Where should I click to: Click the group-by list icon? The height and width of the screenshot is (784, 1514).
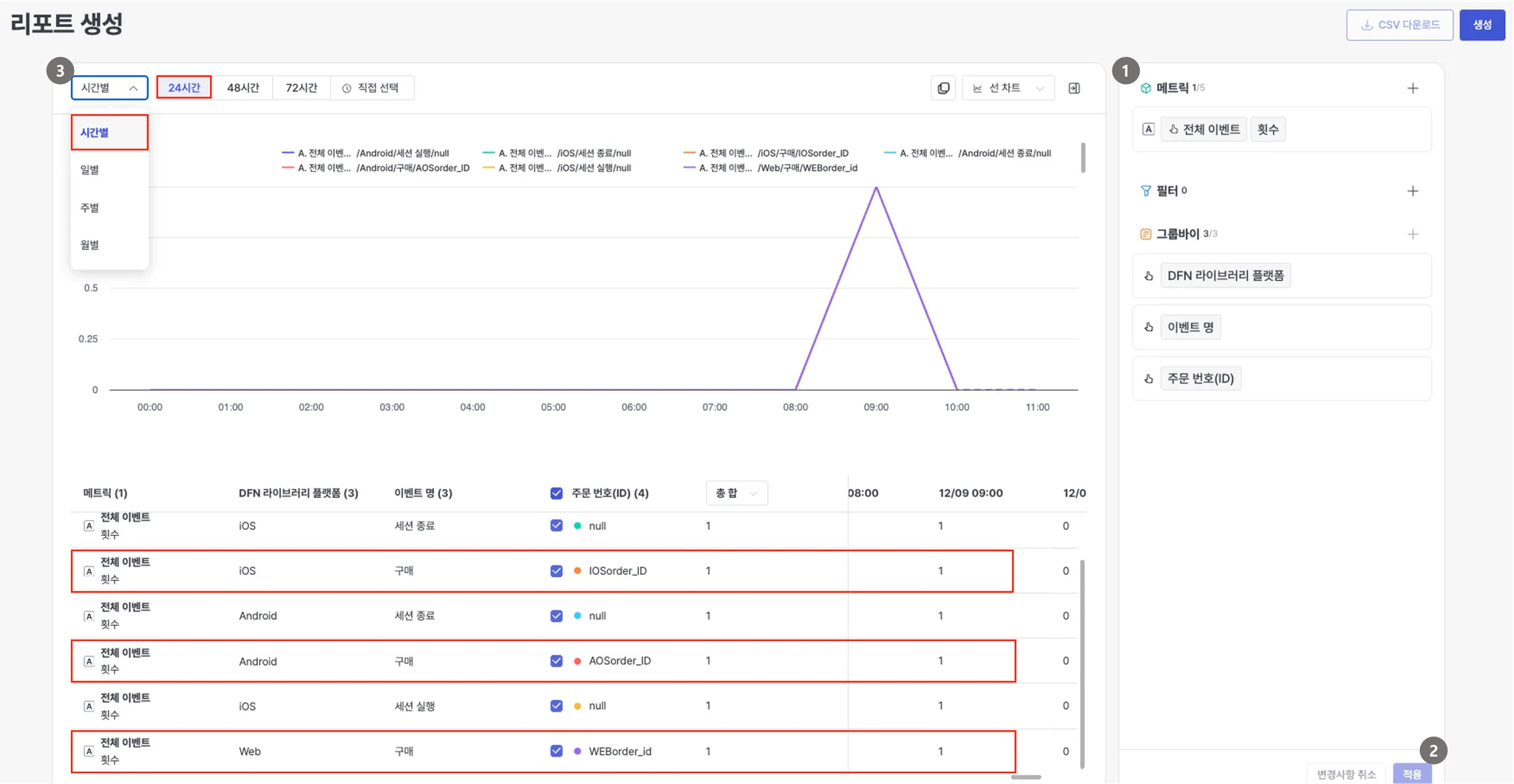(1146, 234)
